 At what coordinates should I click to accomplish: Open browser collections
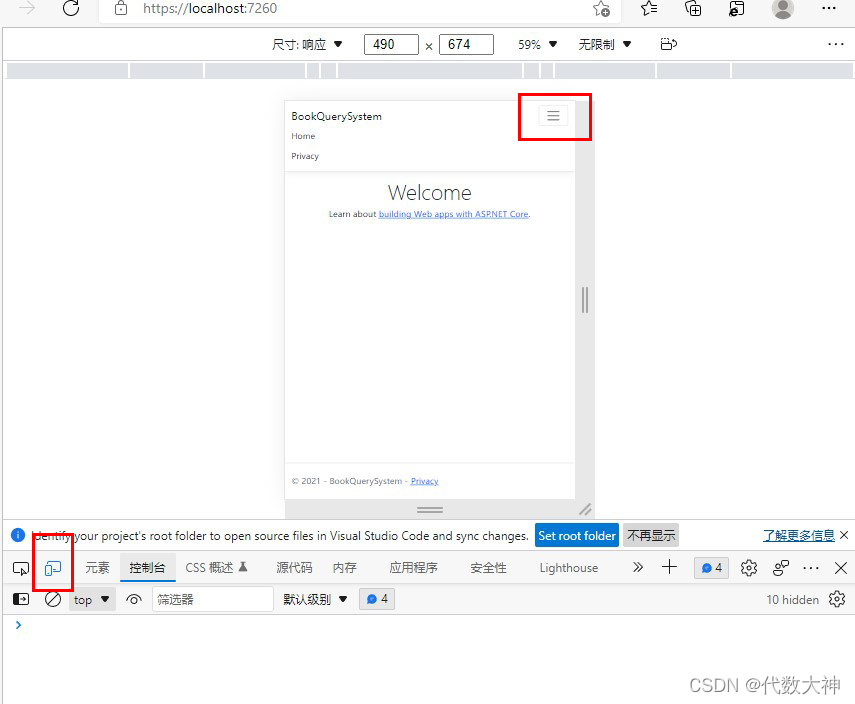tap(693, 8)
